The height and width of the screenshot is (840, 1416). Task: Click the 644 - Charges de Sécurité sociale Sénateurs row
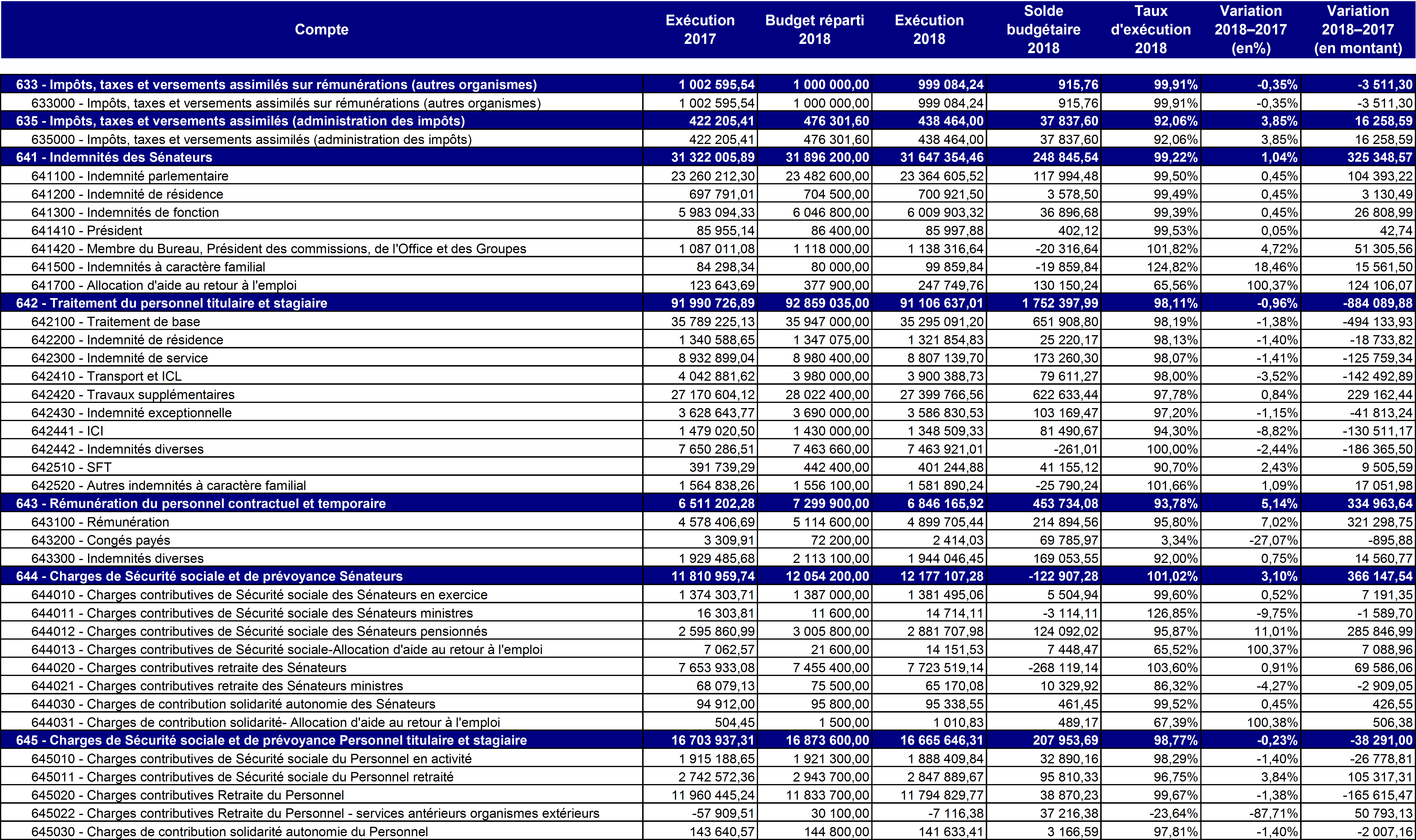tap(209, 576)
